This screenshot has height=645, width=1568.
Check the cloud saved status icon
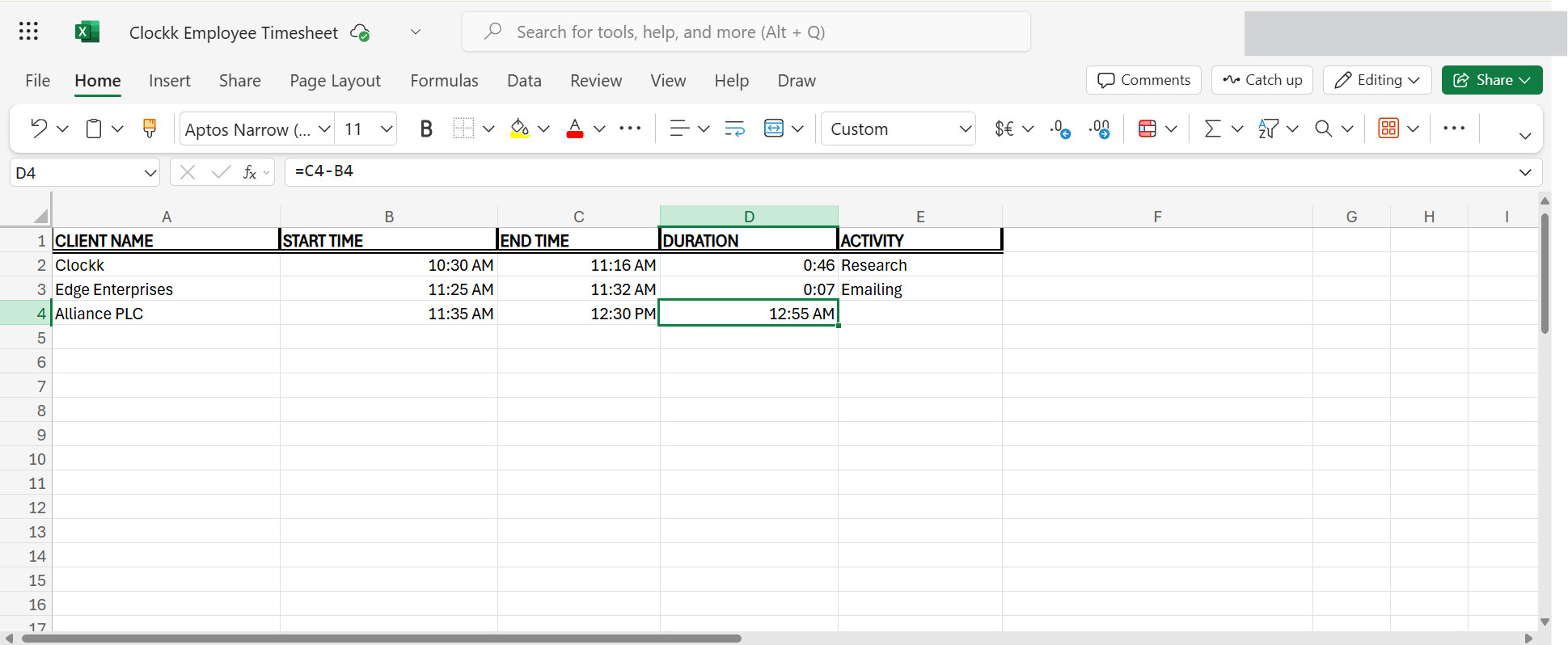coord(360,32)
